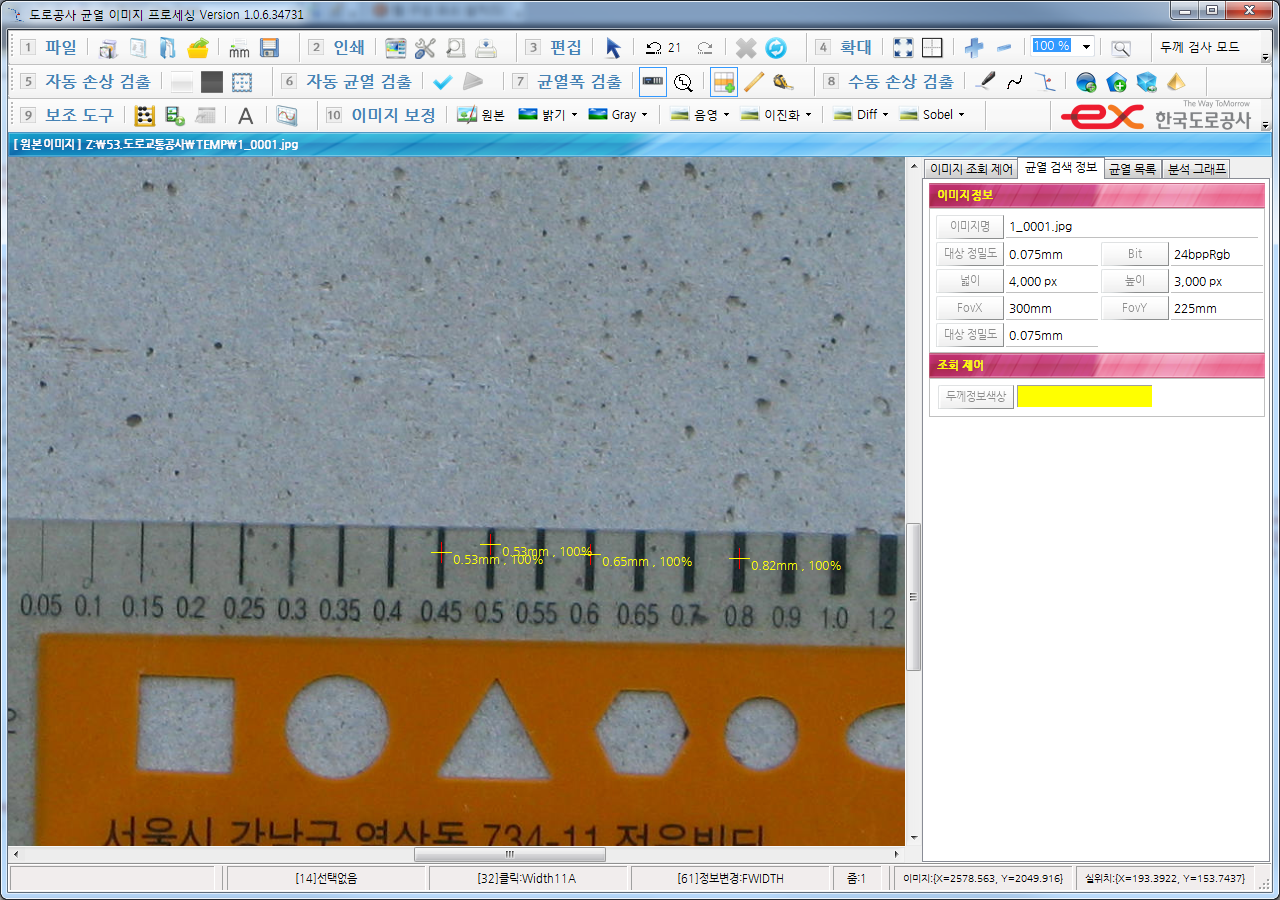
Task: Click the yellow thickness info color swatch
Action: click(x=1084, y=396)
